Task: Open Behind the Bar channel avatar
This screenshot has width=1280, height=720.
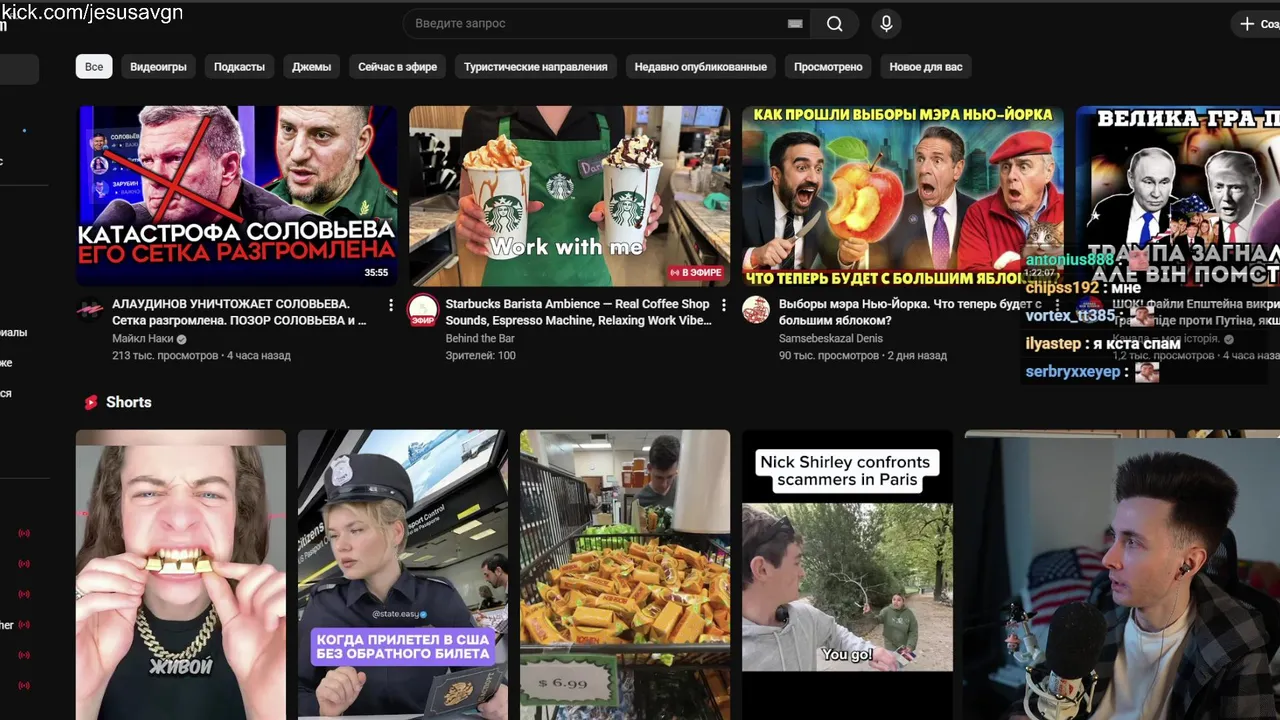Action: pyautogui.click(x=423, y=310)
